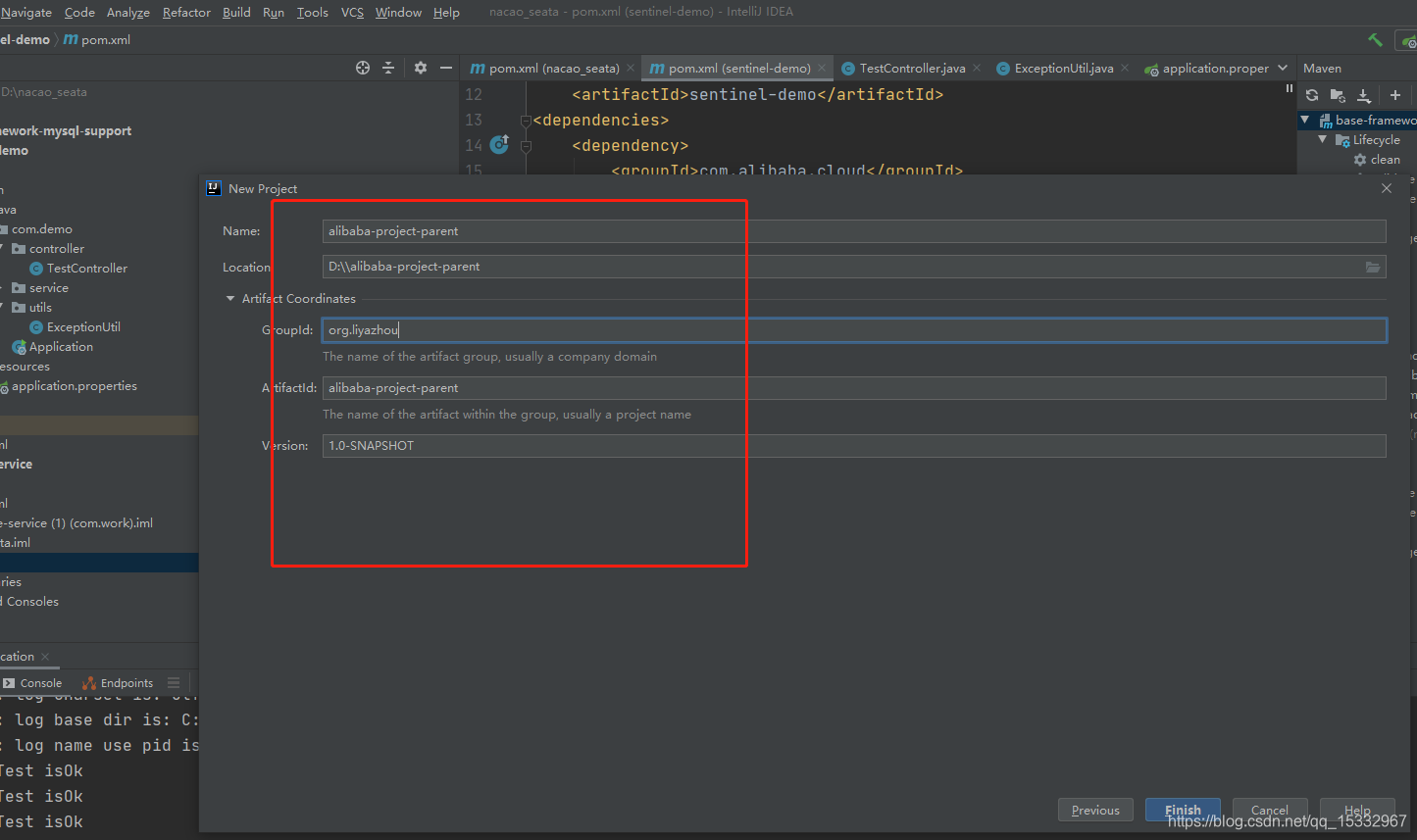The height and width of the screenshot is (840, 1417).
Task: Click the Name input field
Action: tap(854, 231)
